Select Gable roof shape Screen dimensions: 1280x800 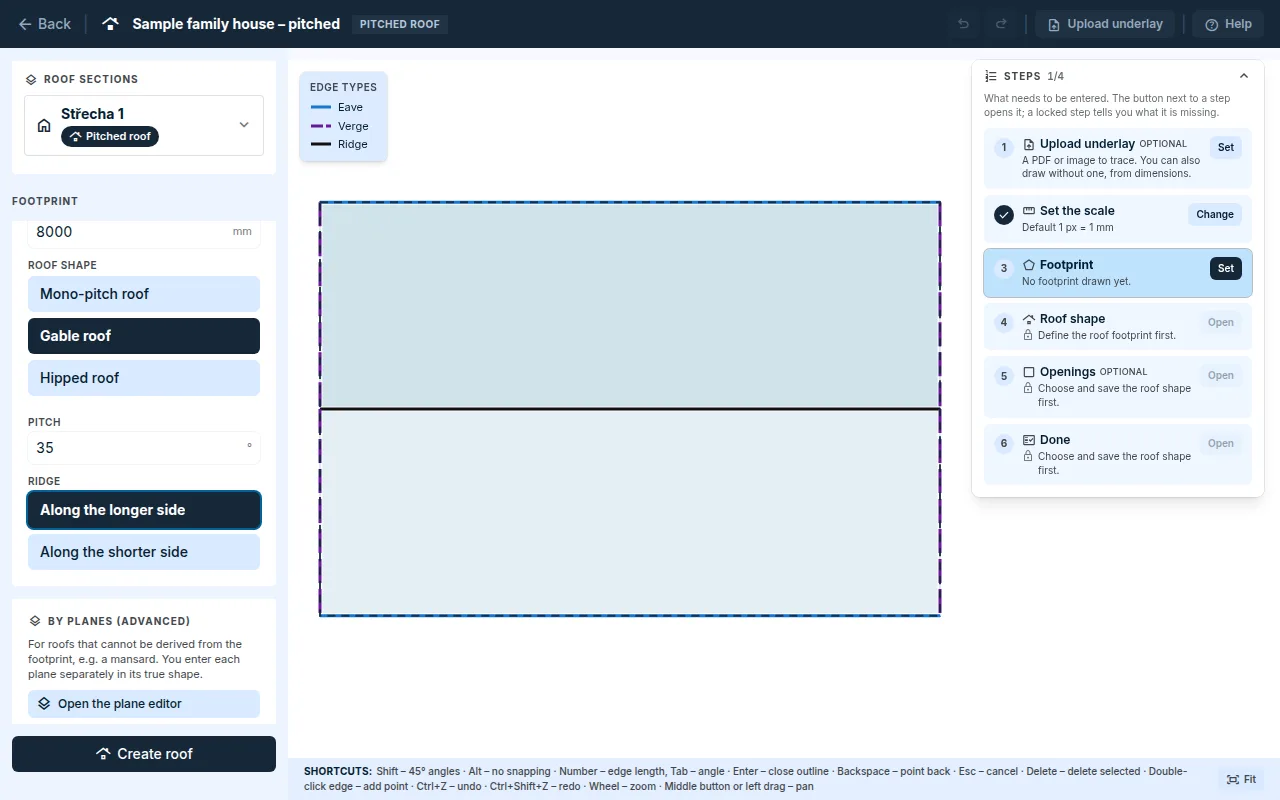click(144, 336)
